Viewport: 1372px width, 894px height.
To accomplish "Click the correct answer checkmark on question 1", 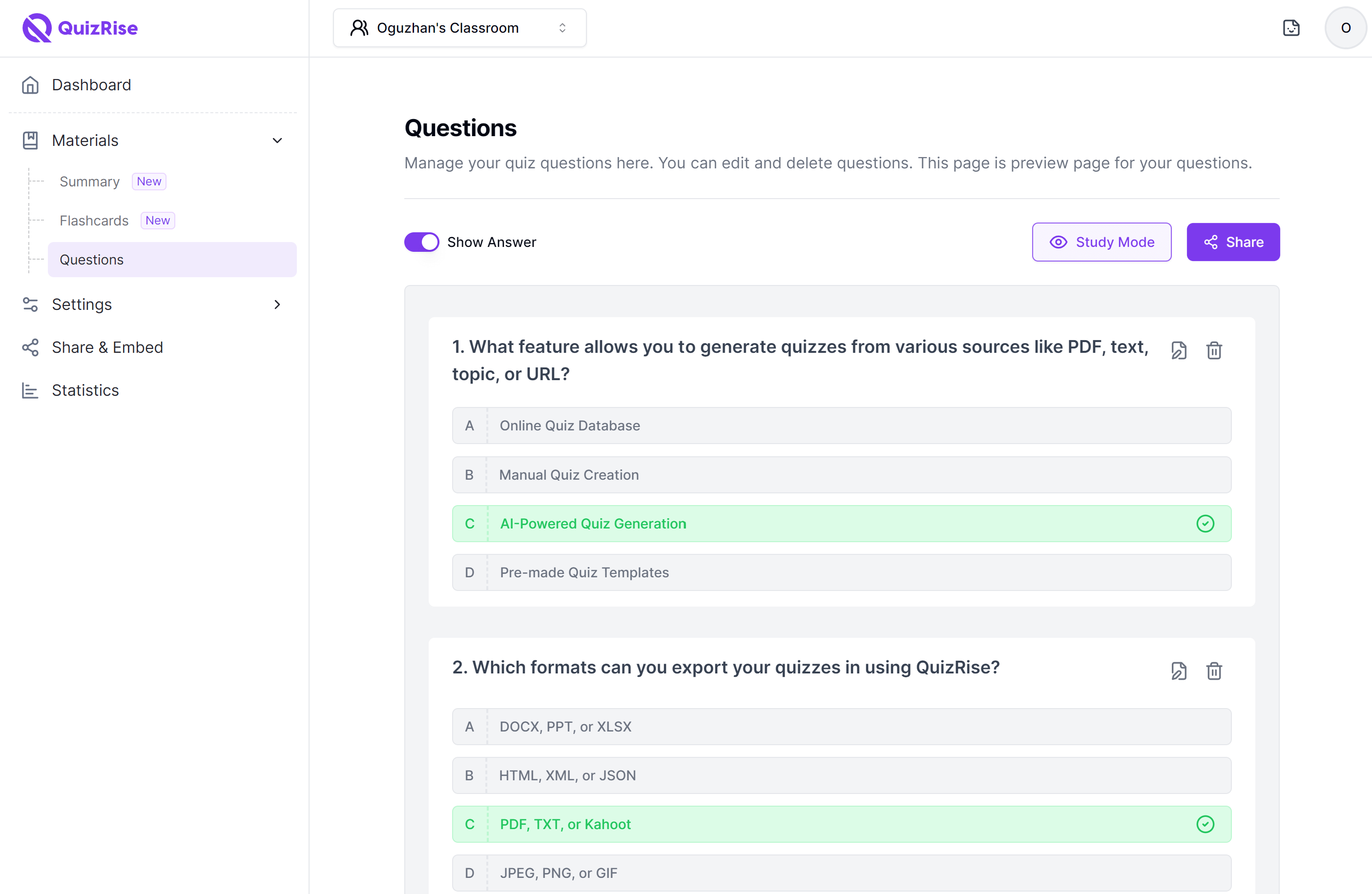I will coord(1206,524).
